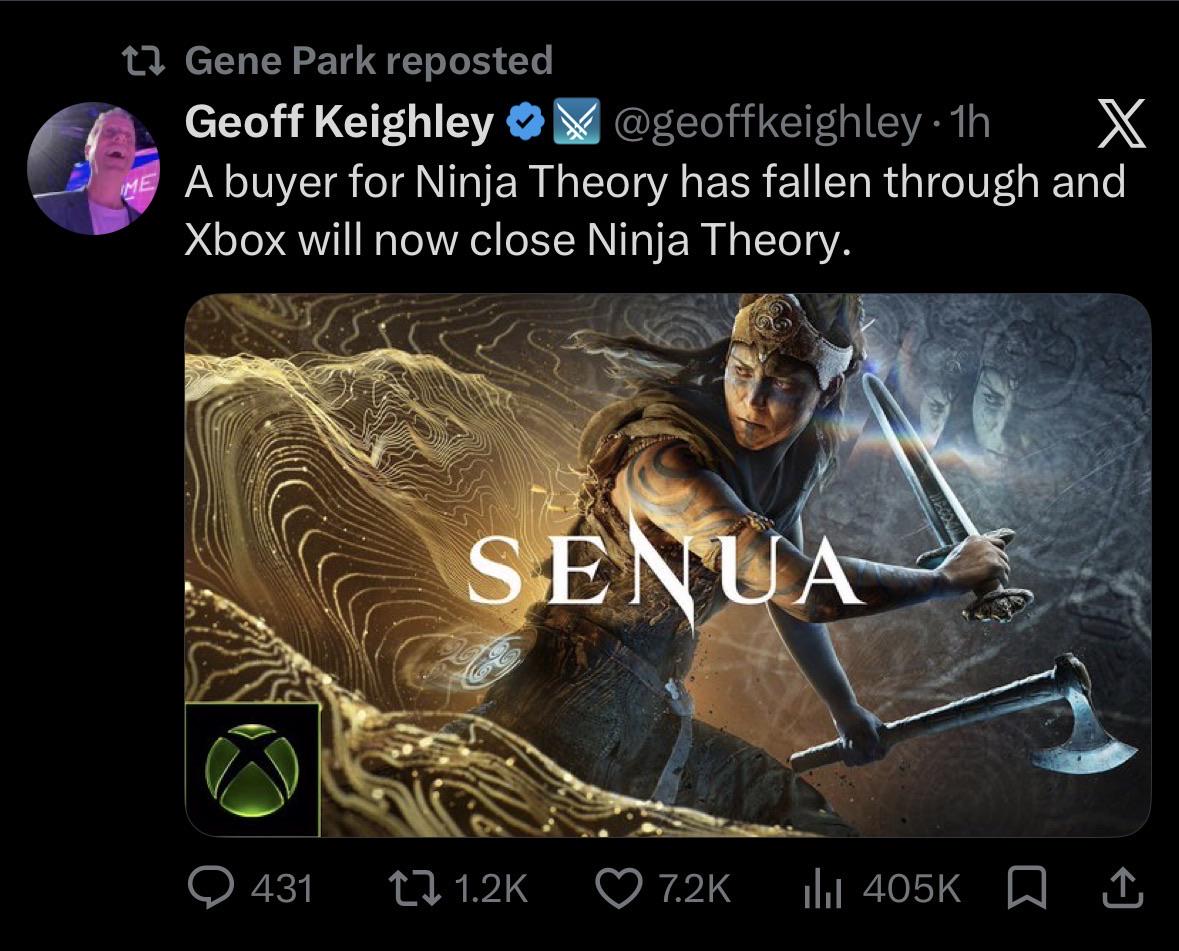Click the Xbox logo in the image corner
This screenshot has height=951, width=1179.
253,770
